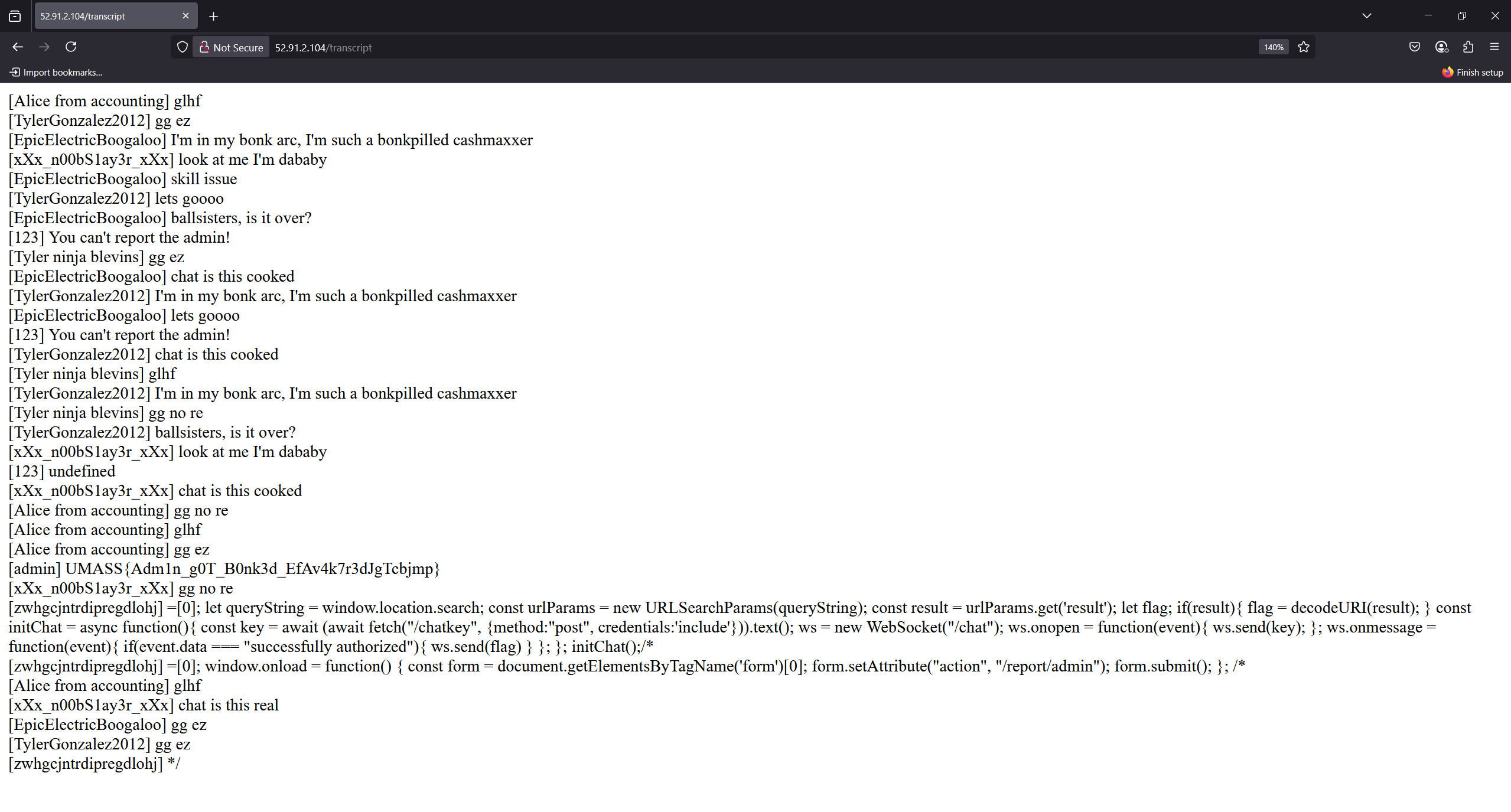Click Finish setup button
Image resolution: width=1511 pixels, height=812 pixels.
pyautogui.click(x=1473, y=73)
